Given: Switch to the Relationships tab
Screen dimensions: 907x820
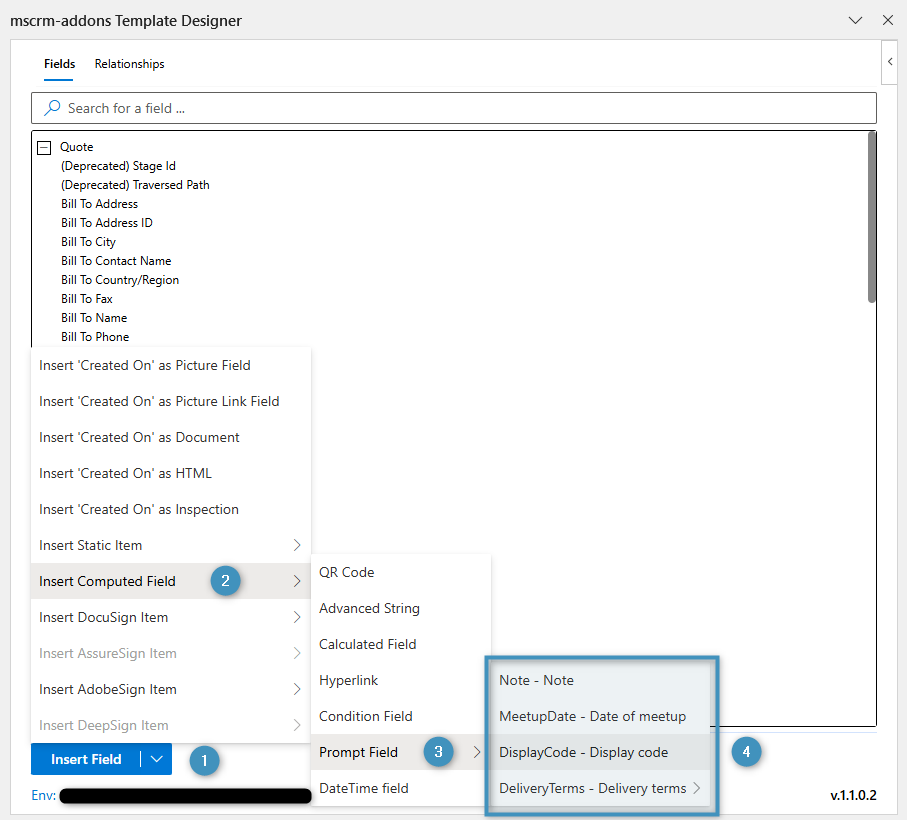Looking at the screenshot, I should tap(129, 64).
